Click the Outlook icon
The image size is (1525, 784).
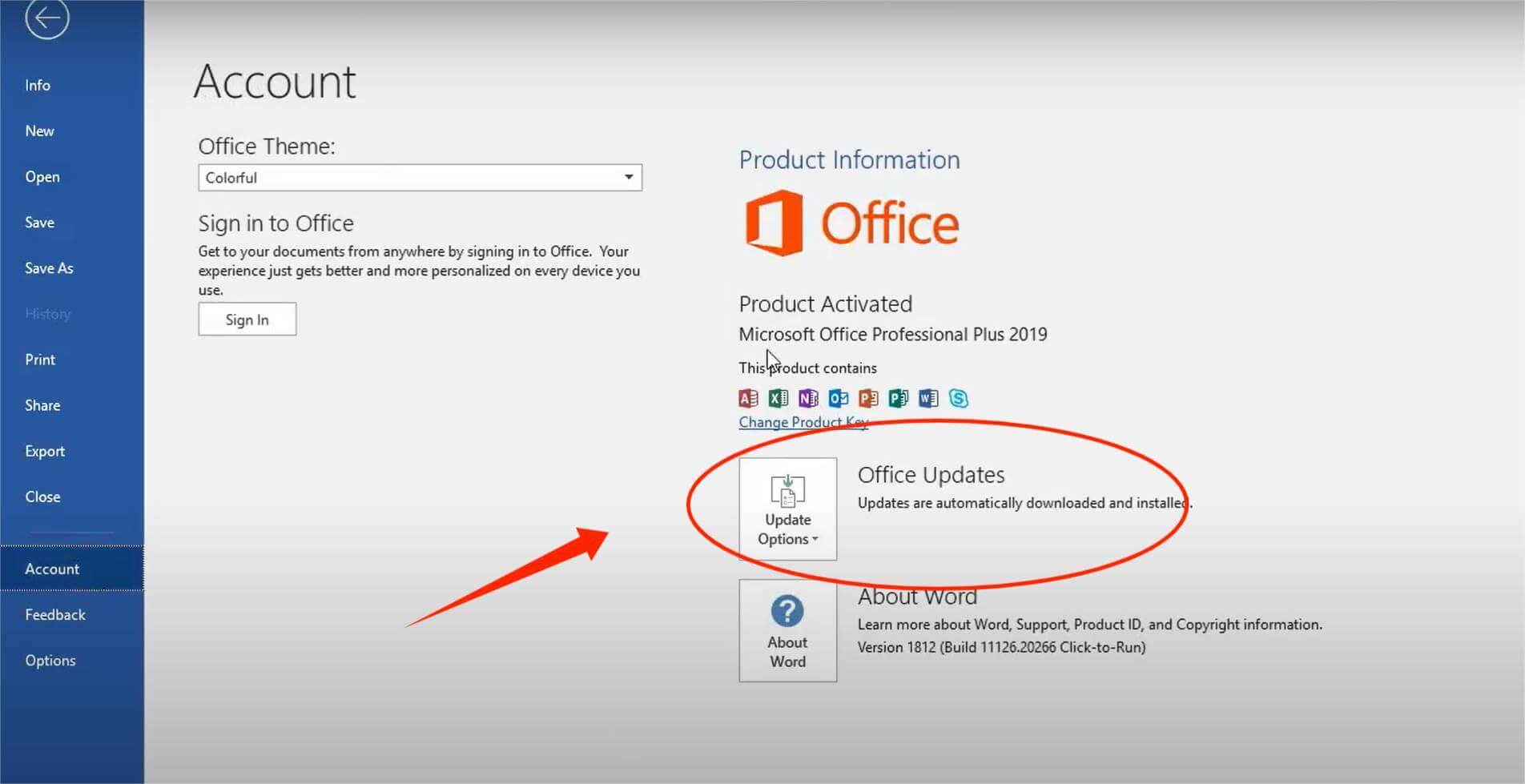click(838, 398)
